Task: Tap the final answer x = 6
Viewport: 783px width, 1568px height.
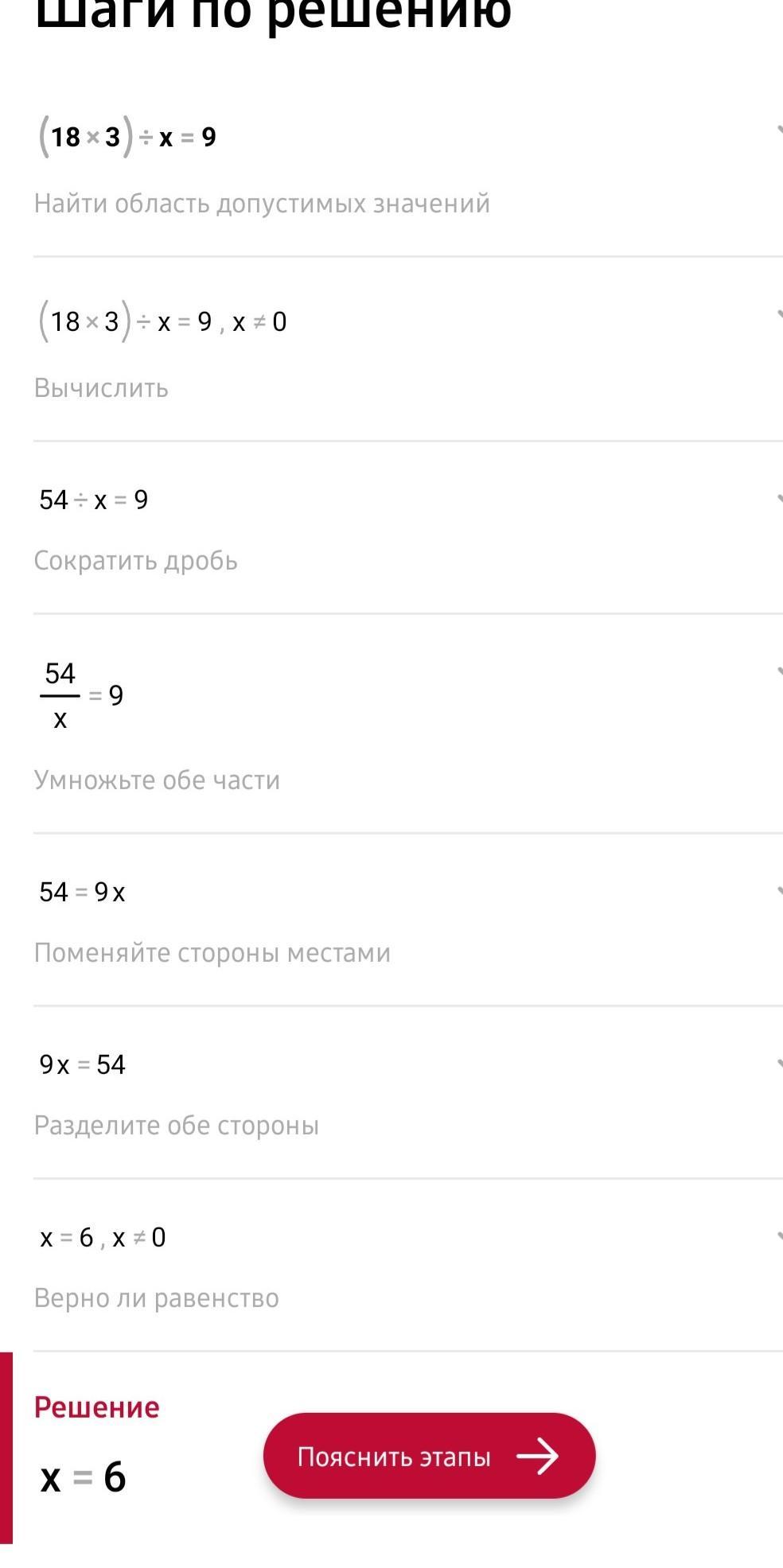Action: click(x=84, y=1477)
